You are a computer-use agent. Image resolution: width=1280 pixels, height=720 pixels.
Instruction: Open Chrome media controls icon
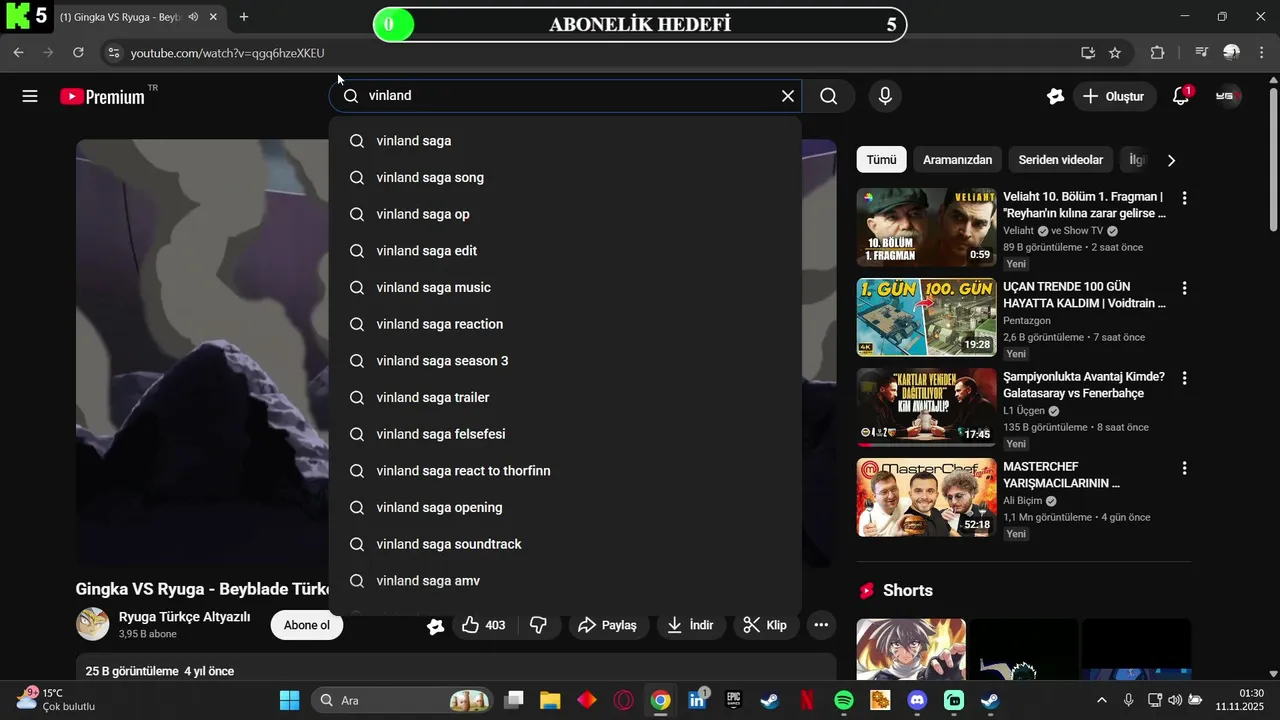(1202, 53)
